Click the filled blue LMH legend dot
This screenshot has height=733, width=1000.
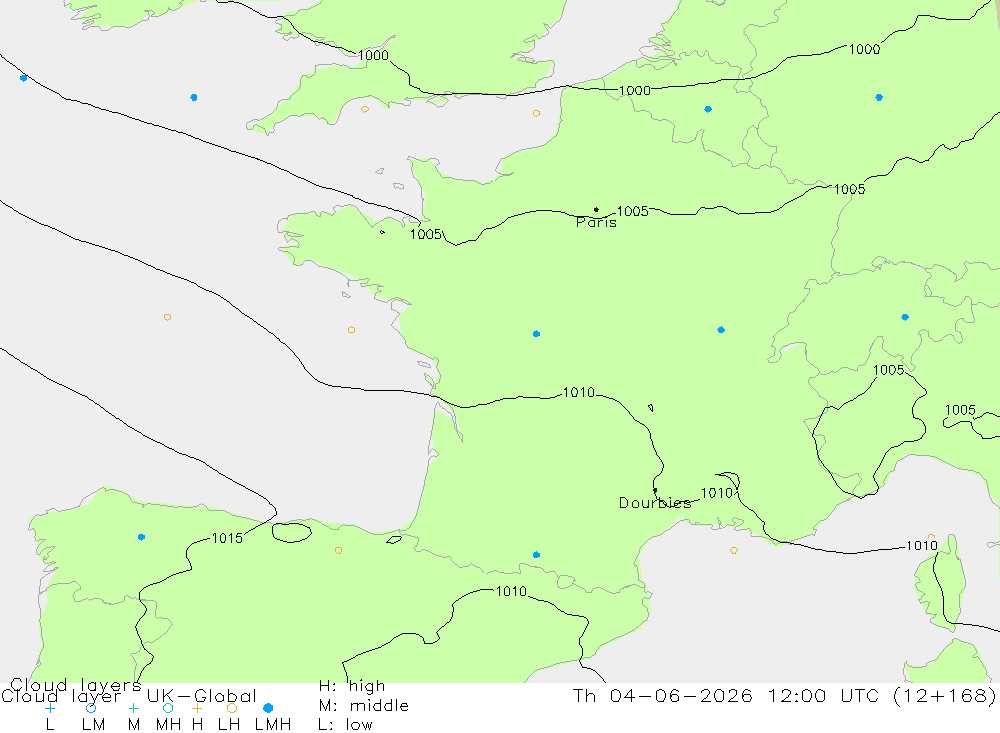tap(268, 708)
